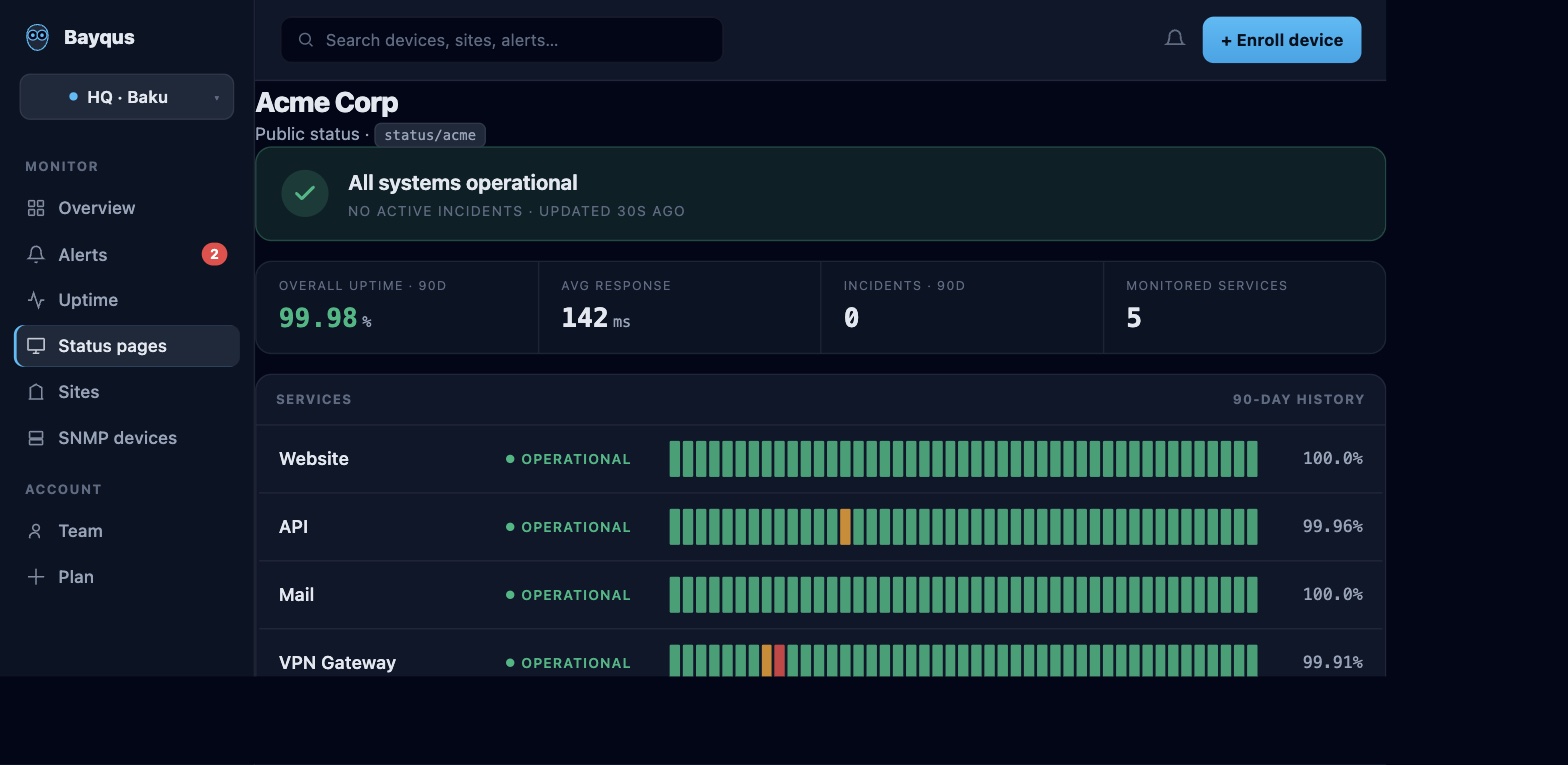Viewport: 1568px width, 765px height.
Task: Click the API service name
Action: point(293,527)
